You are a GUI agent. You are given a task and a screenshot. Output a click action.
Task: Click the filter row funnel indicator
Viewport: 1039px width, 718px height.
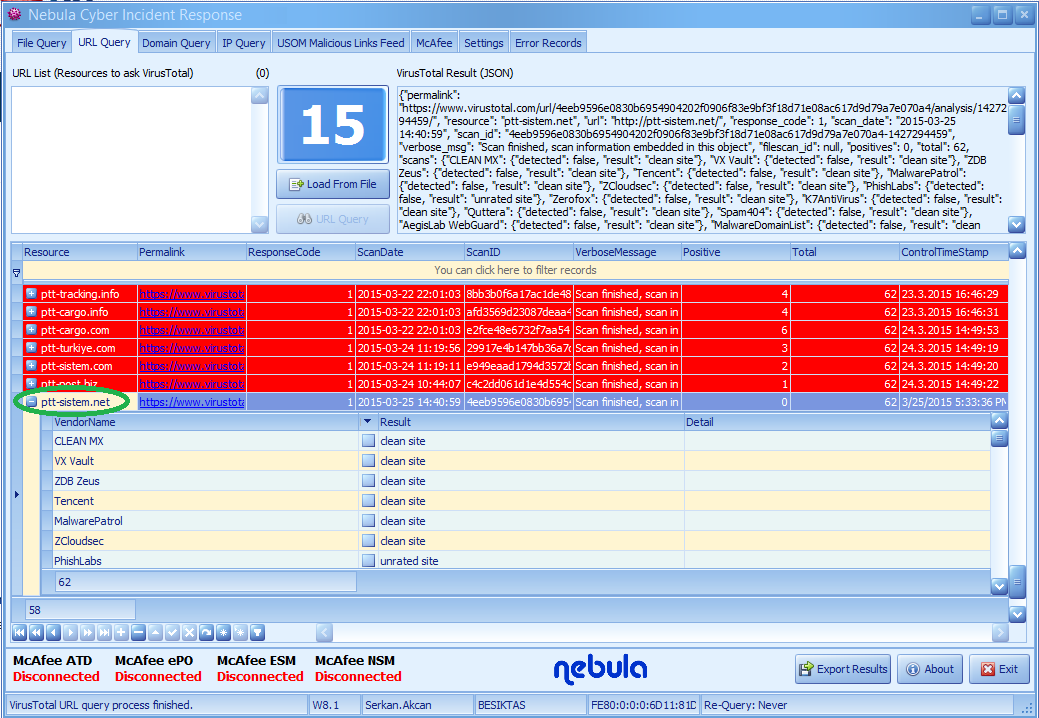(x=17, y=272)
